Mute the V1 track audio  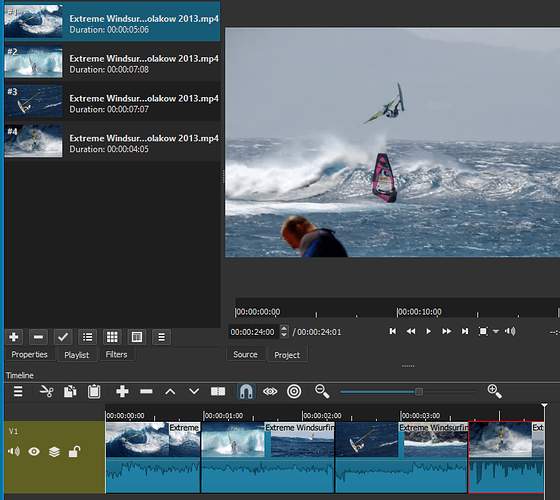[x=14, y=452]
